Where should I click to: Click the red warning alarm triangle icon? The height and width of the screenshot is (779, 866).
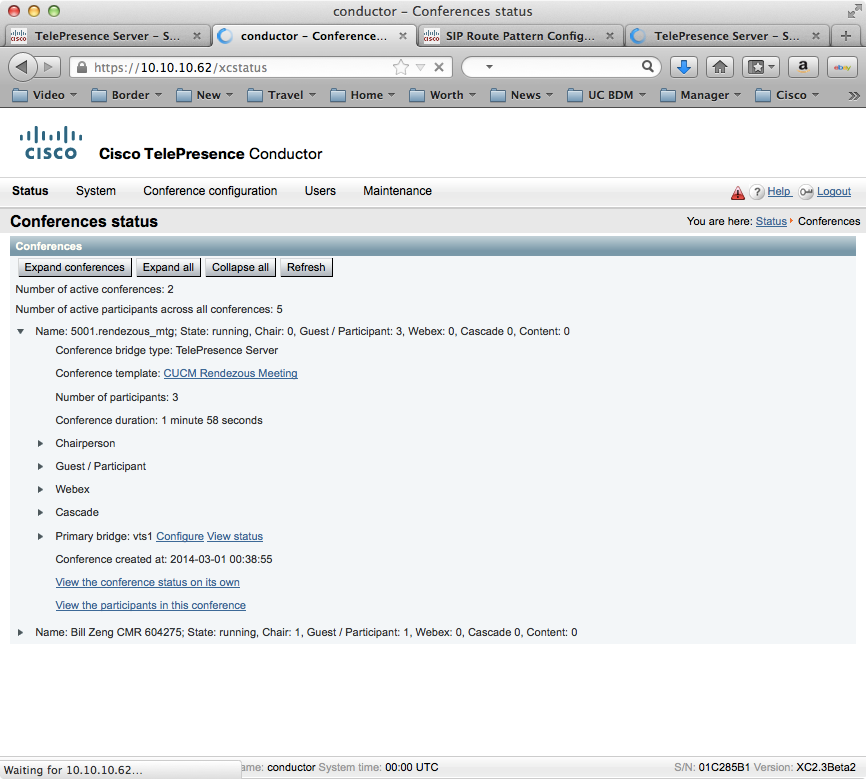pyautogui.click(x=738, y=192)
